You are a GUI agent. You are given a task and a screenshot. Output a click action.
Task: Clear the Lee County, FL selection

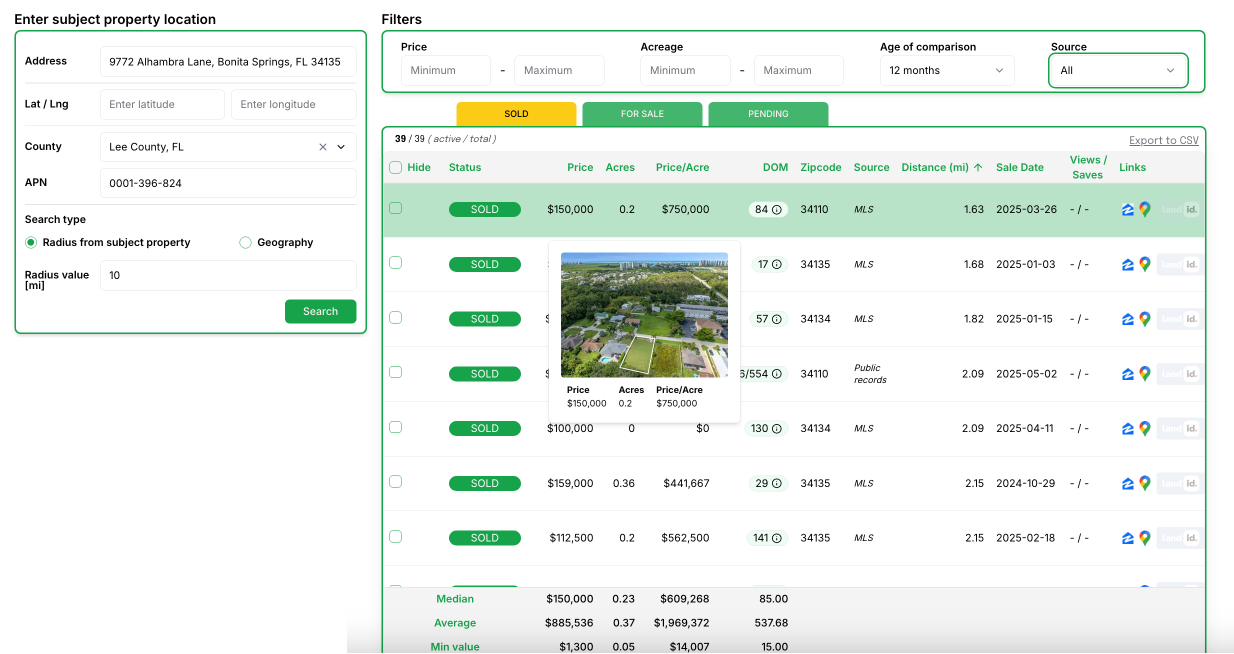coord(323,147)
